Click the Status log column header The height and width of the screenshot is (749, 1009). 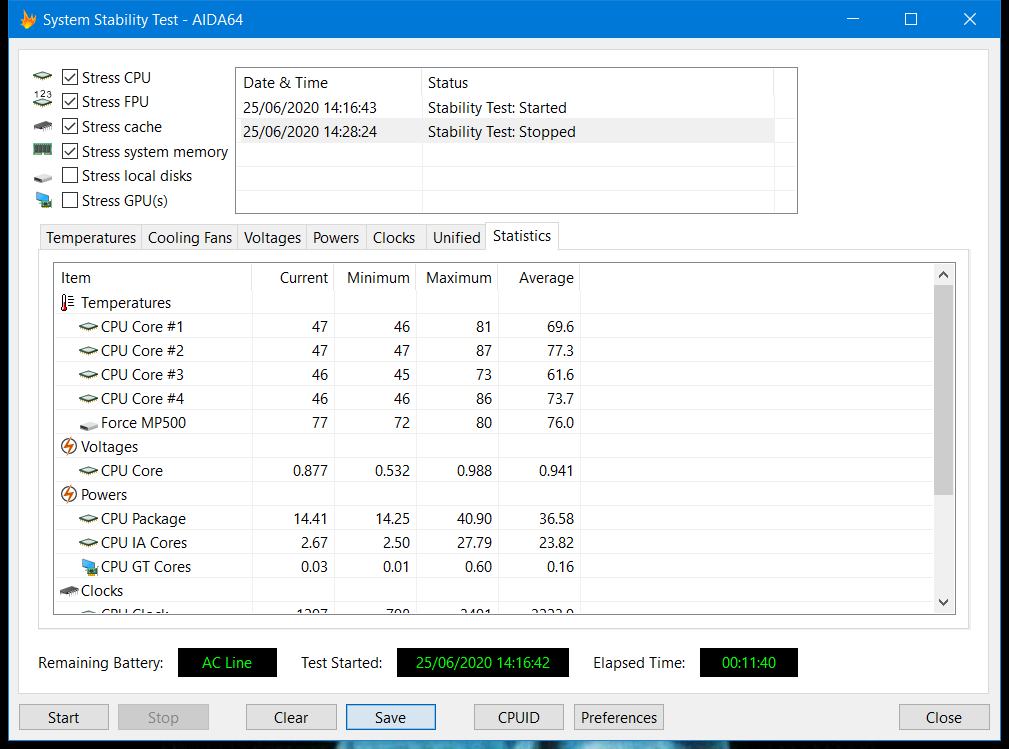(598, 82)
